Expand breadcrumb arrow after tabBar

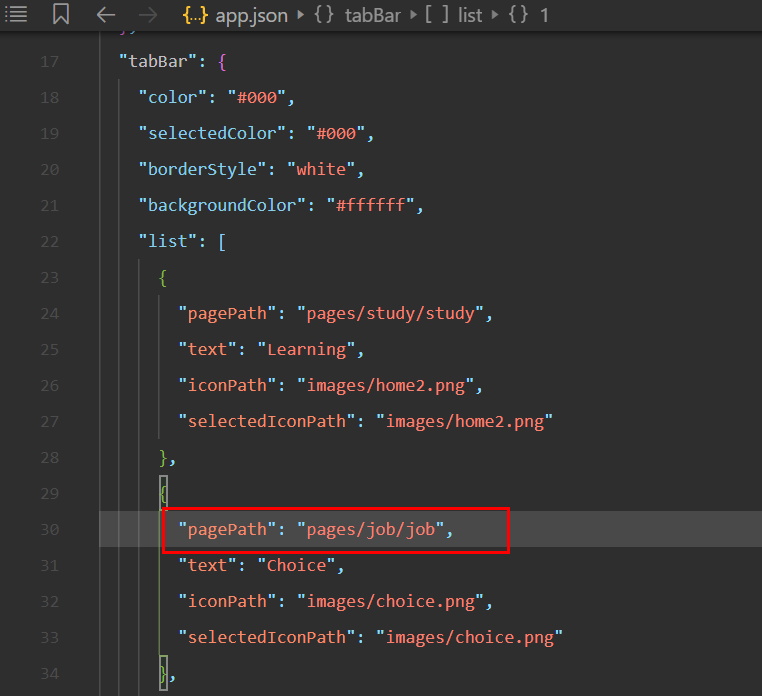coord(413,15)
